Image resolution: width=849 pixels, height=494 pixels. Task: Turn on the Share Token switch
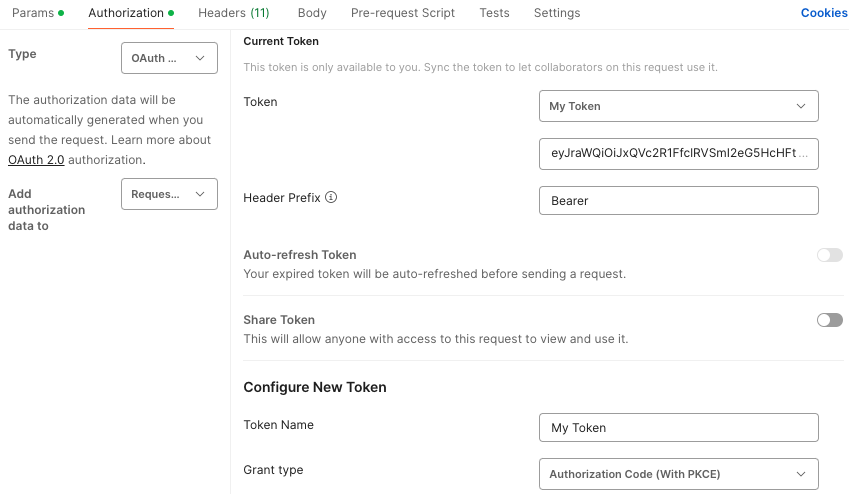[x=829, y=320]
